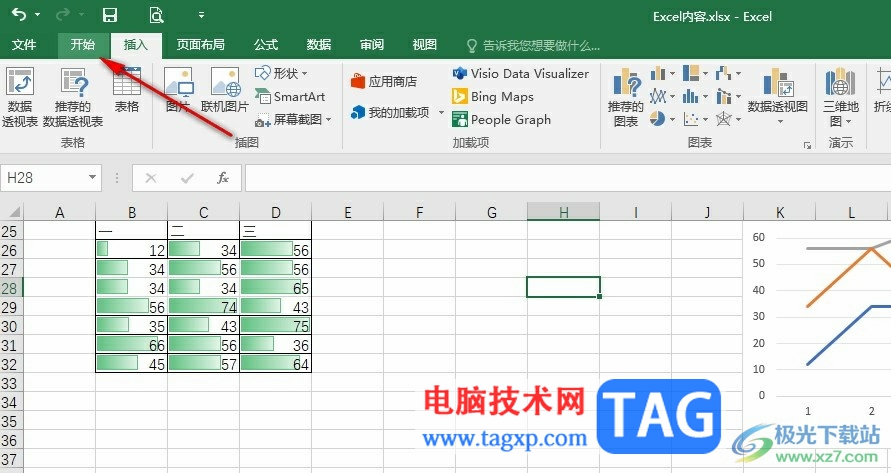Insert 联机图片 online pictures
This screenshot has width=891, height=473.
(x=225, y=90)
